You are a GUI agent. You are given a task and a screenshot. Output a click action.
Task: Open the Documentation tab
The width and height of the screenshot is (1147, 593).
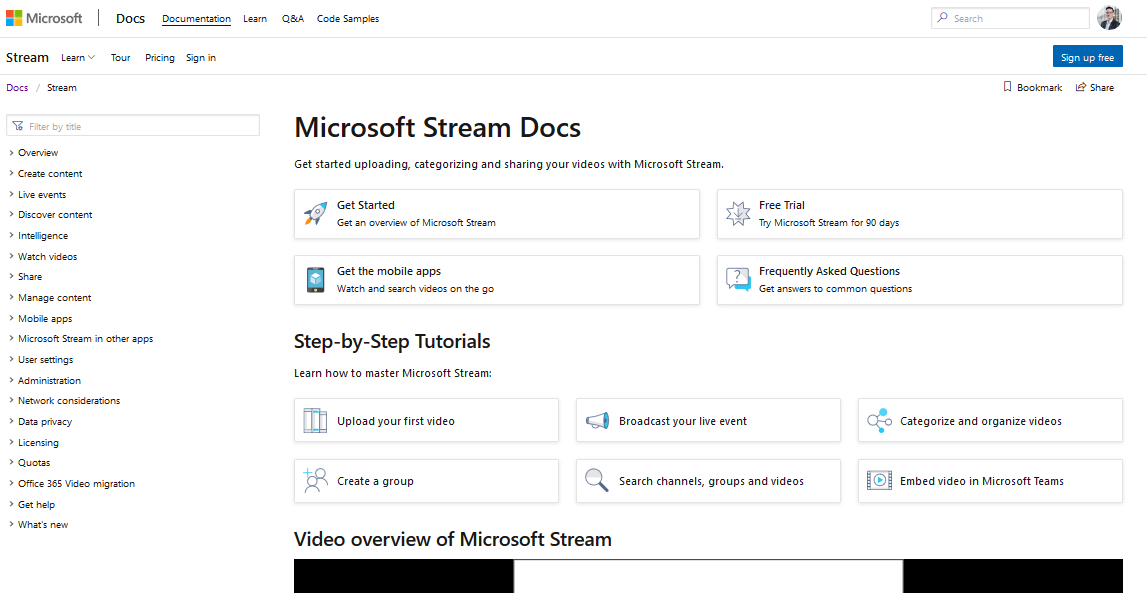(197, 19)
